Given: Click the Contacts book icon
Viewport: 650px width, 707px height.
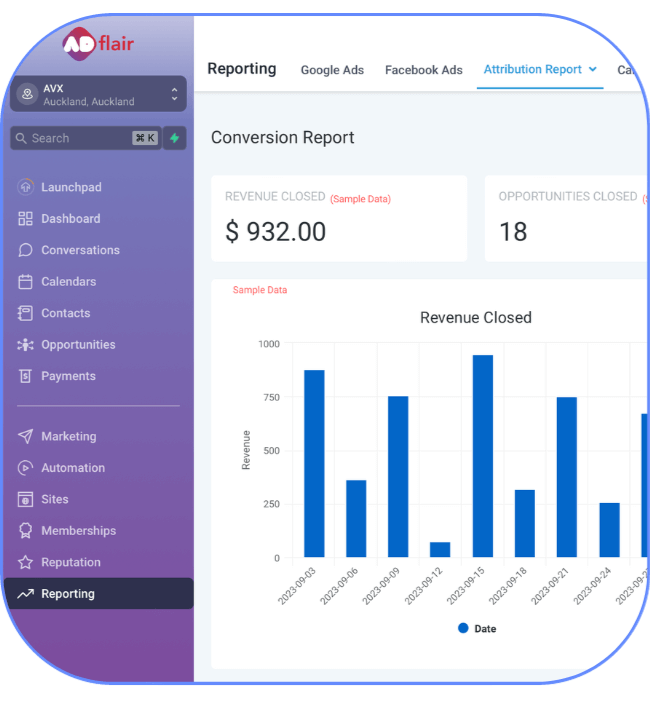Looking at the screenshot, I should (x=25, y=313).
